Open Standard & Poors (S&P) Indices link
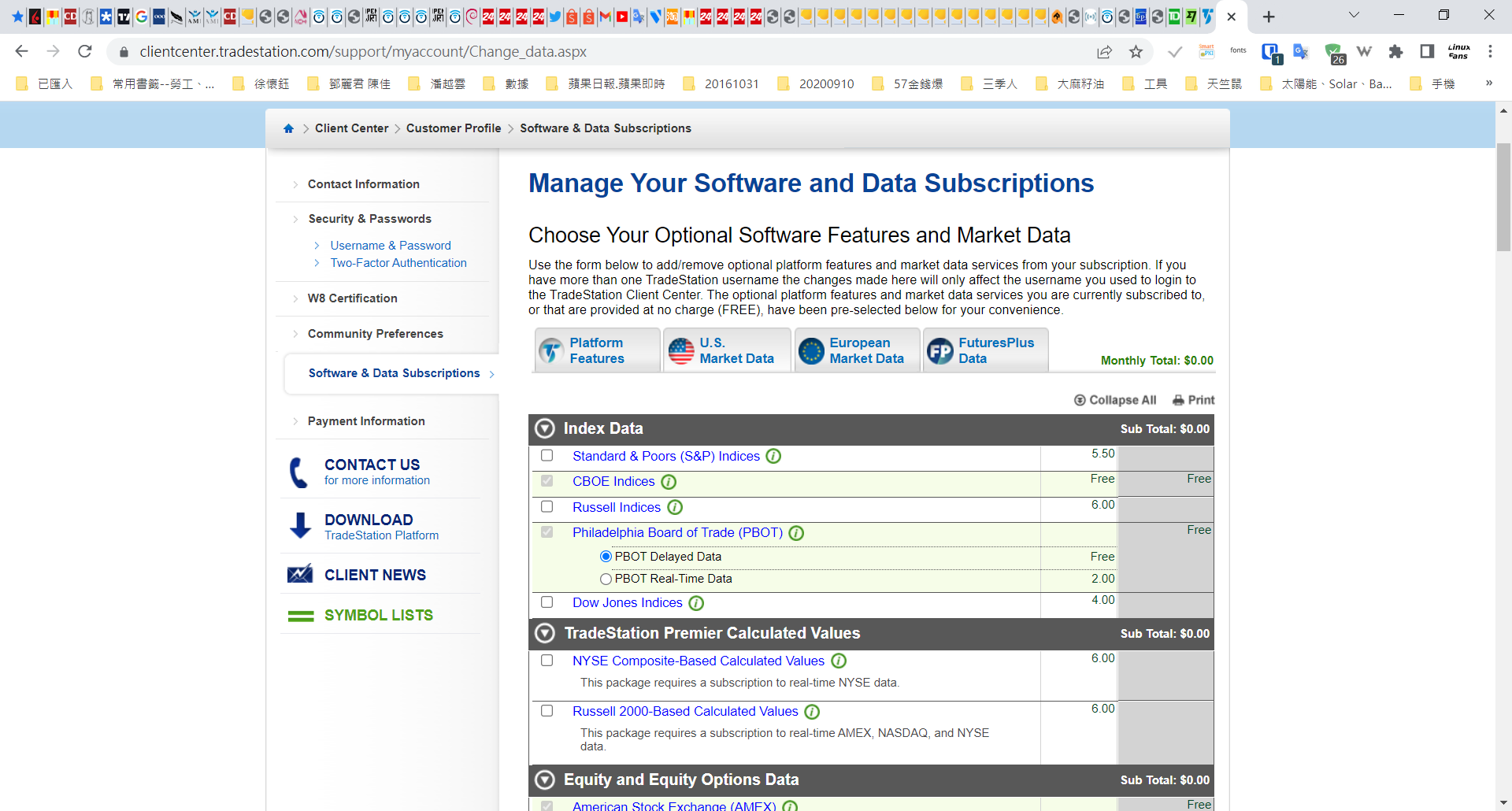 coord(666,456)
